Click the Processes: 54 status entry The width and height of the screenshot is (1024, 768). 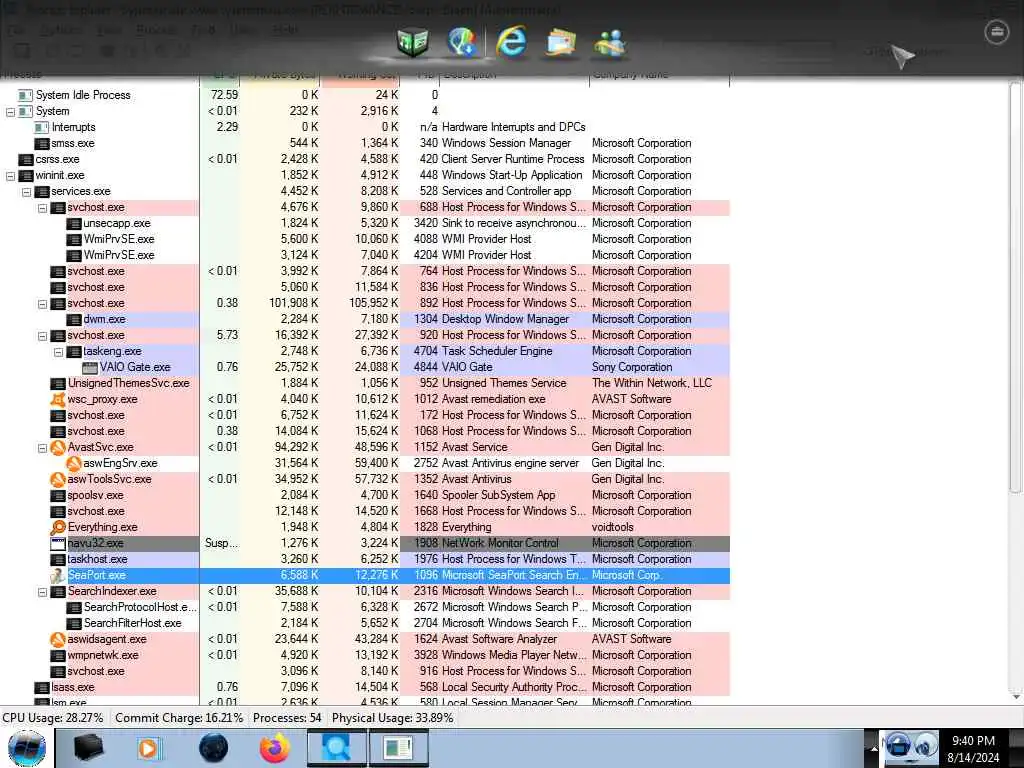[287, 718]
